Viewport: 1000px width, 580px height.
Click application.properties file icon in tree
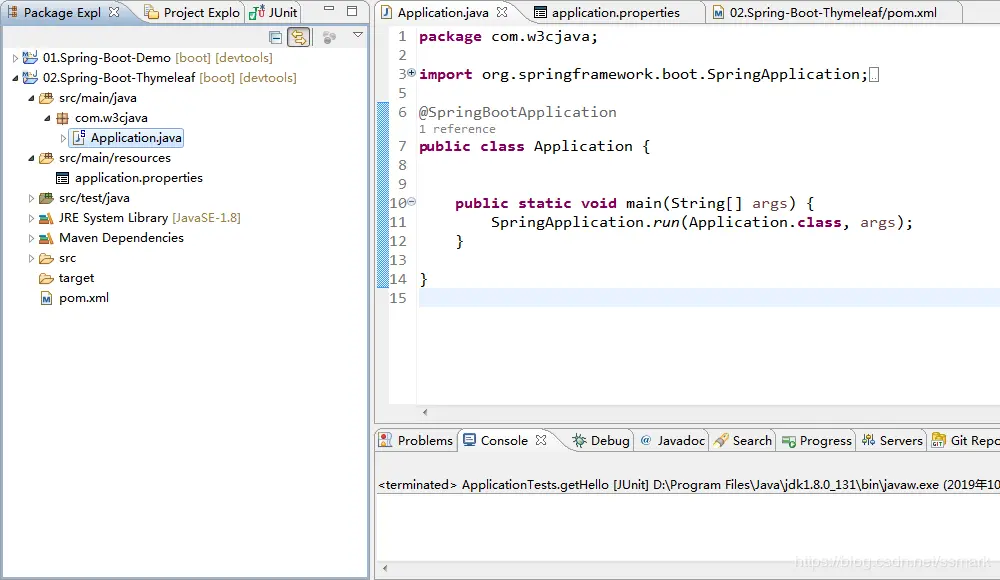click(62, 178)
